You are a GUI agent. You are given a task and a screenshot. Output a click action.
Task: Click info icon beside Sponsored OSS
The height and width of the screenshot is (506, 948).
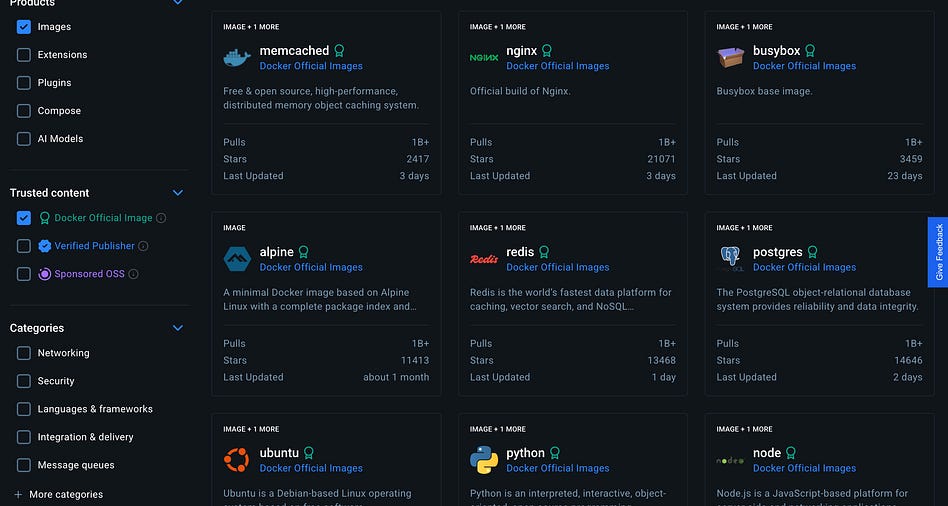pos(134,274)
